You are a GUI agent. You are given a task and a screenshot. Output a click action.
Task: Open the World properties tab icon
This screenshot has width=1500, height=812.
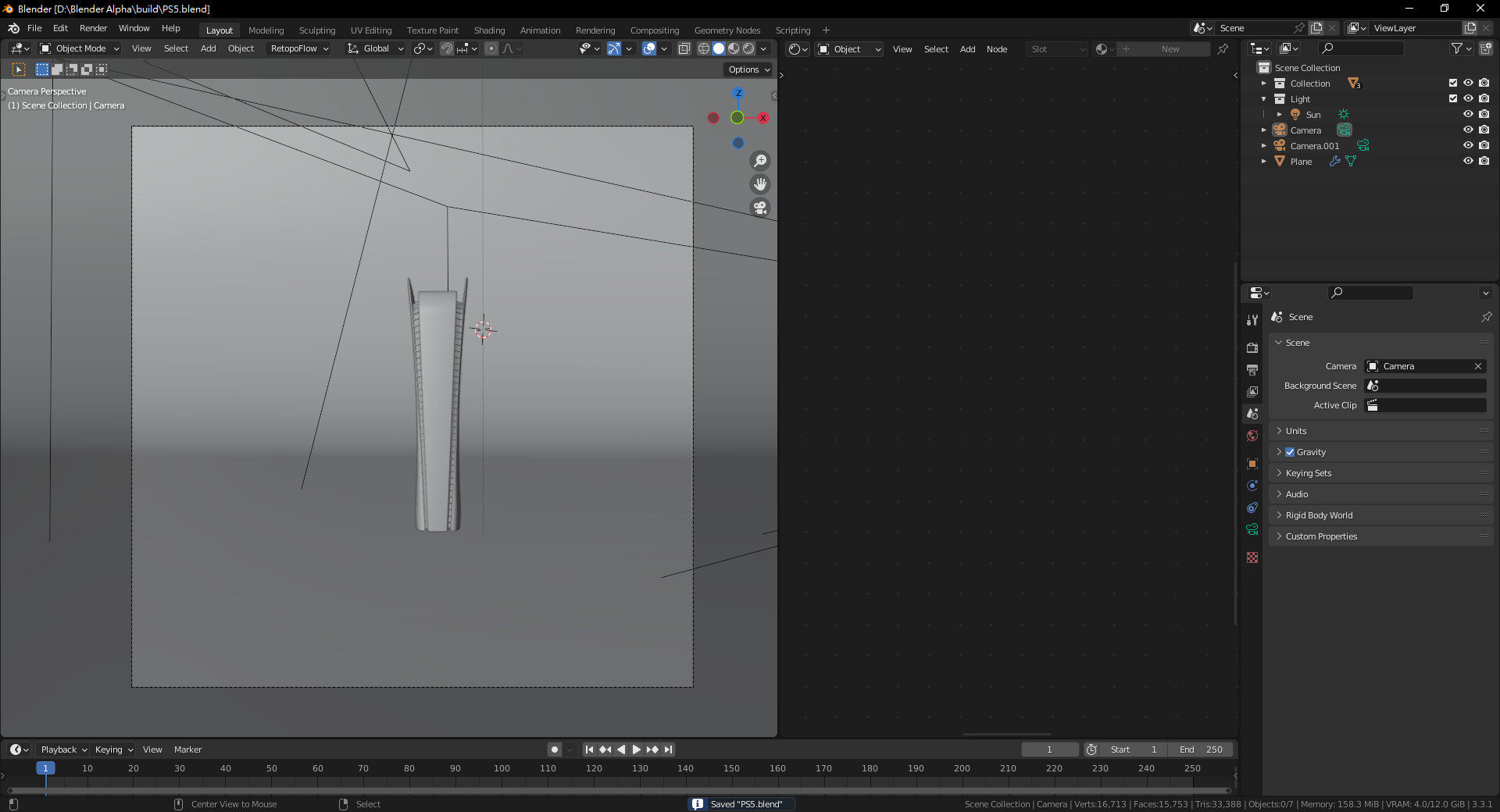coord(1252,436)
